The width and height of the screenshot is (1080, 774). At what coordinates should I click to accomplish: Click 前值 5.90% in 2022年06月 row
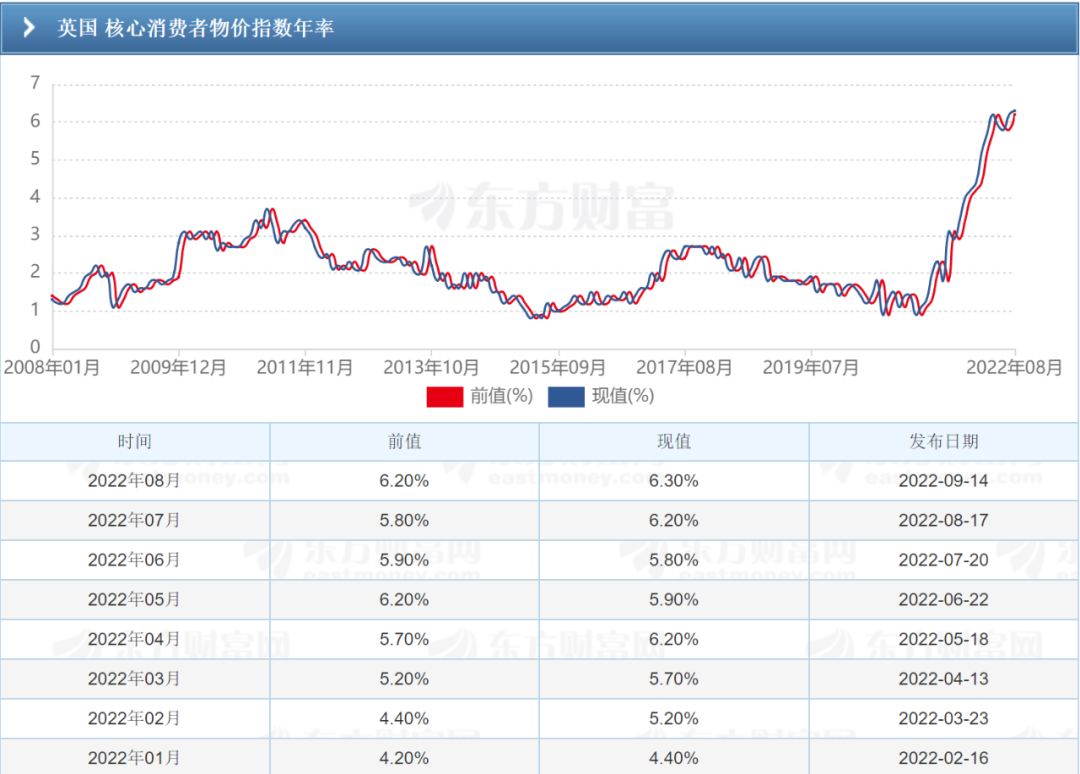404,561
